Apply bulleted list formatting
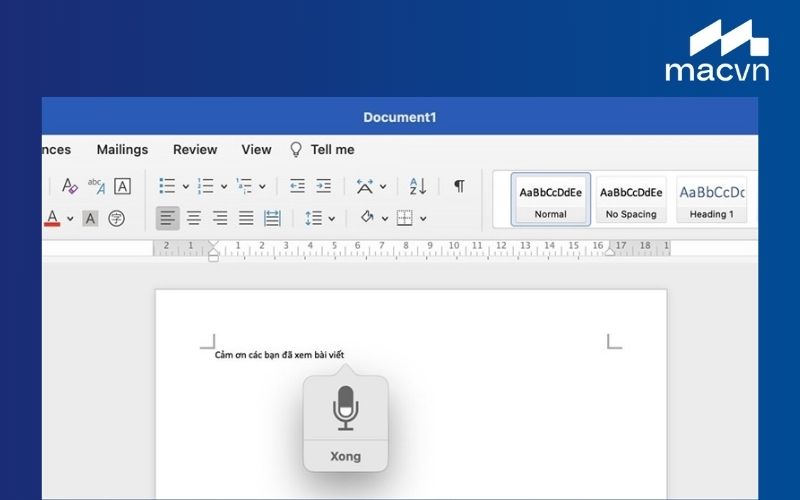This screenshot has width=800, height=500. coord(167,186)
